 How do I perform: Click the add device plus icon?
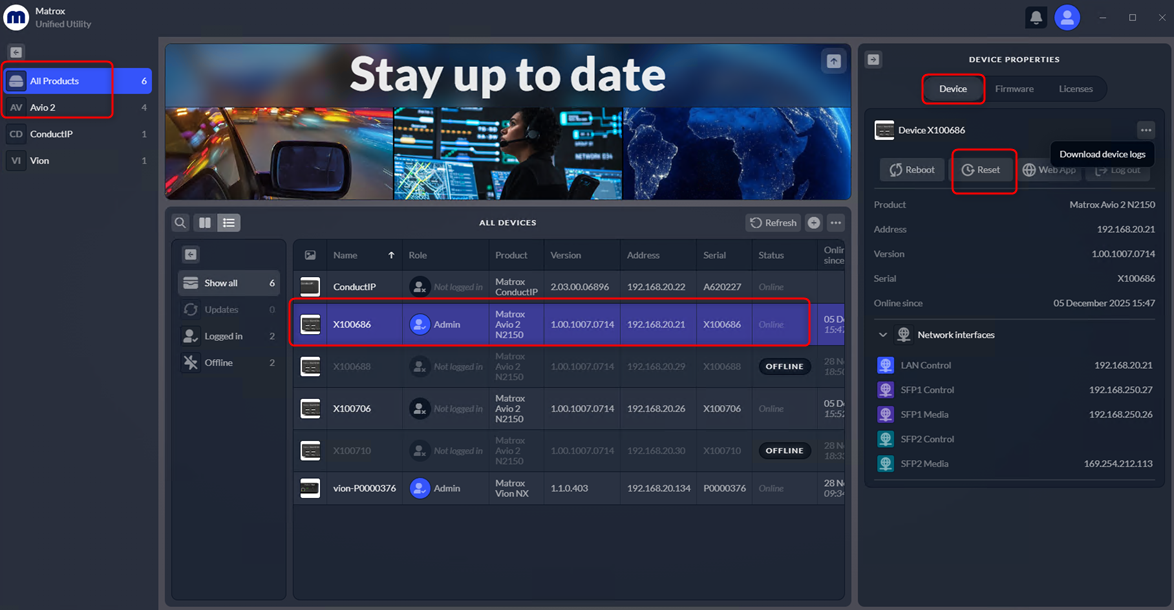[x=814, y=222]
